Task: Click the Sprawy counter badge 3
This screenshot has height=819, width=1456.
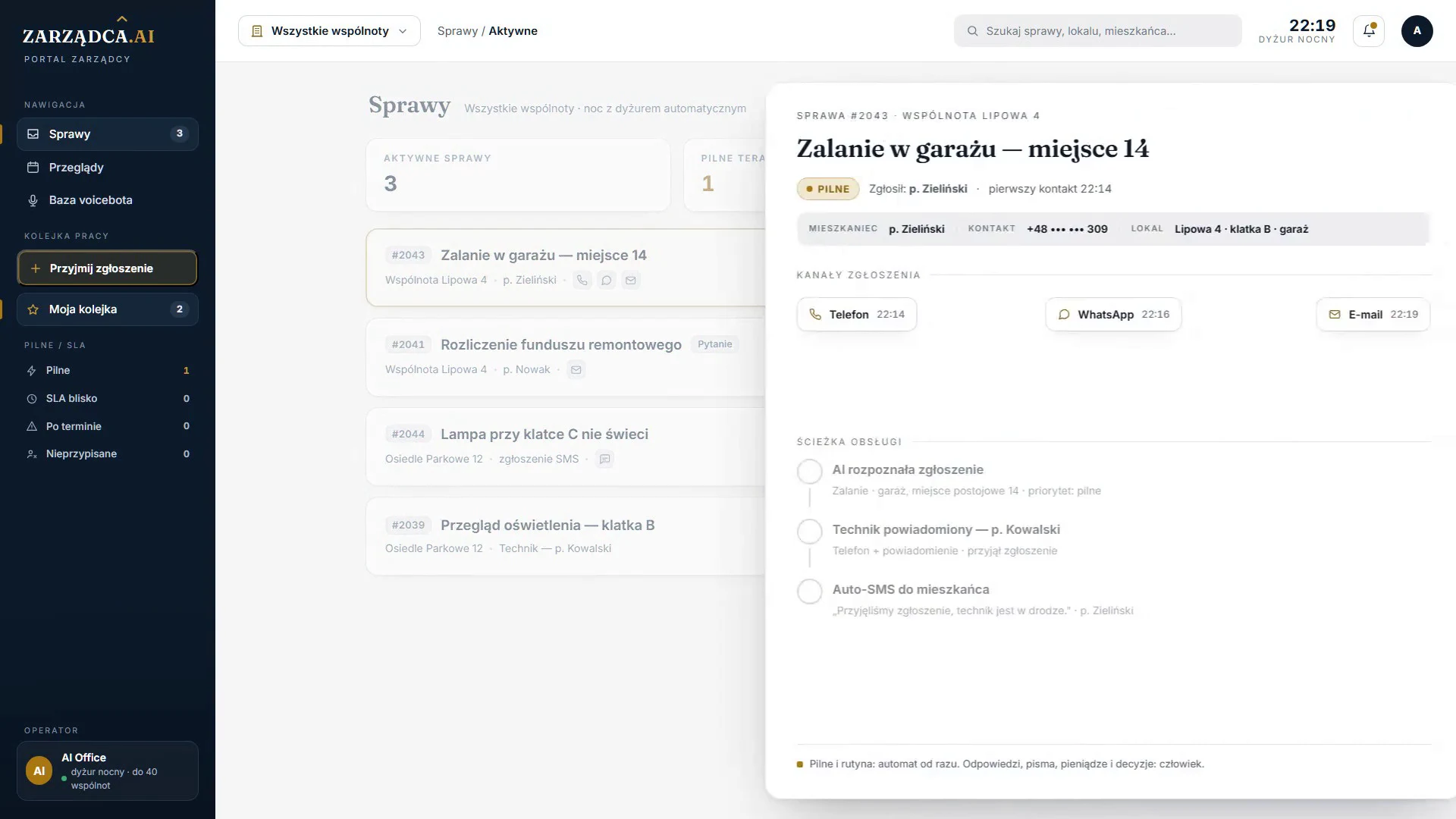Action: (179, 134)
